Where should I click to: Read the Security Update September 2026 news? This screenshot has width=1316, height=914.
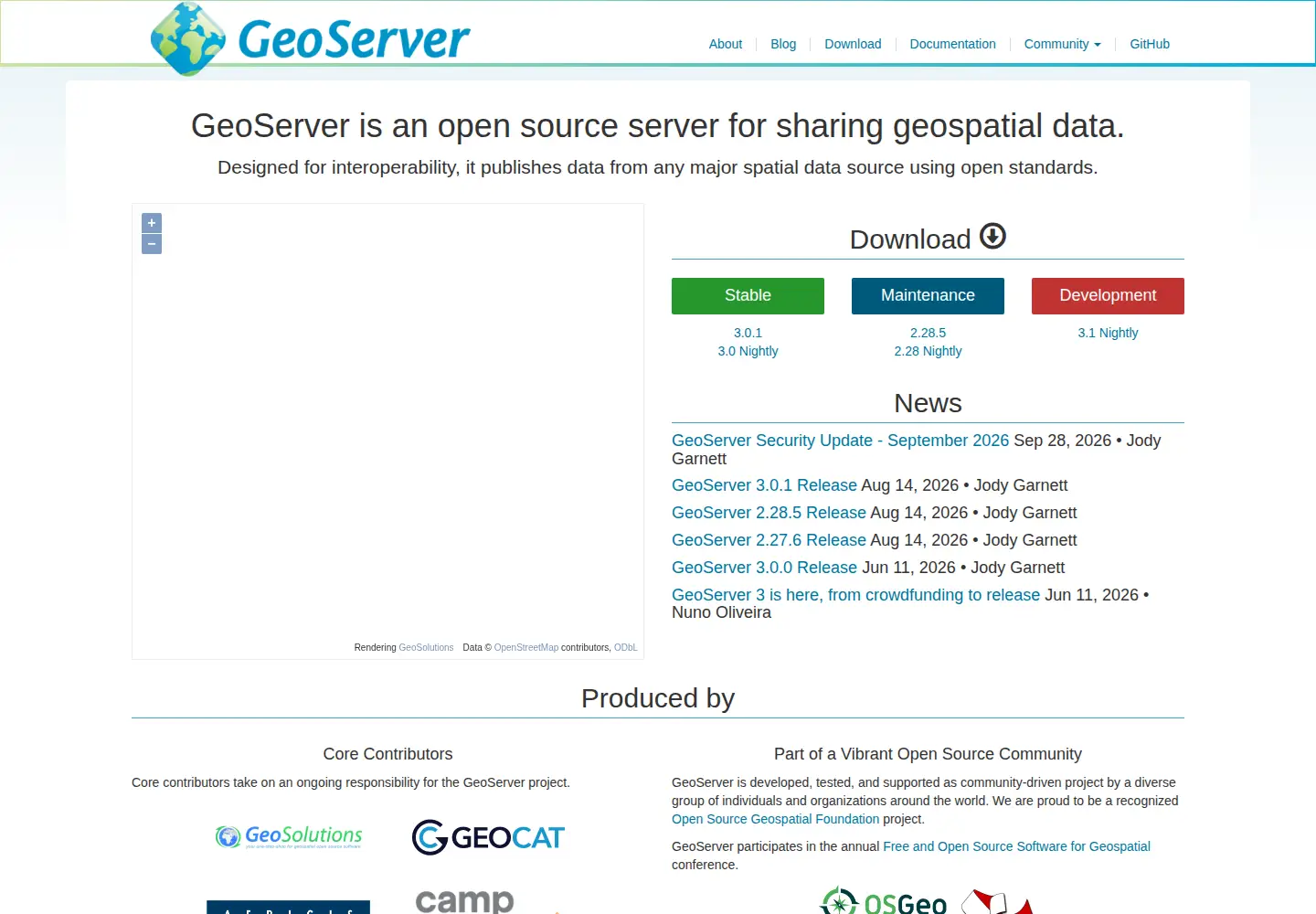tap(840, 441)
